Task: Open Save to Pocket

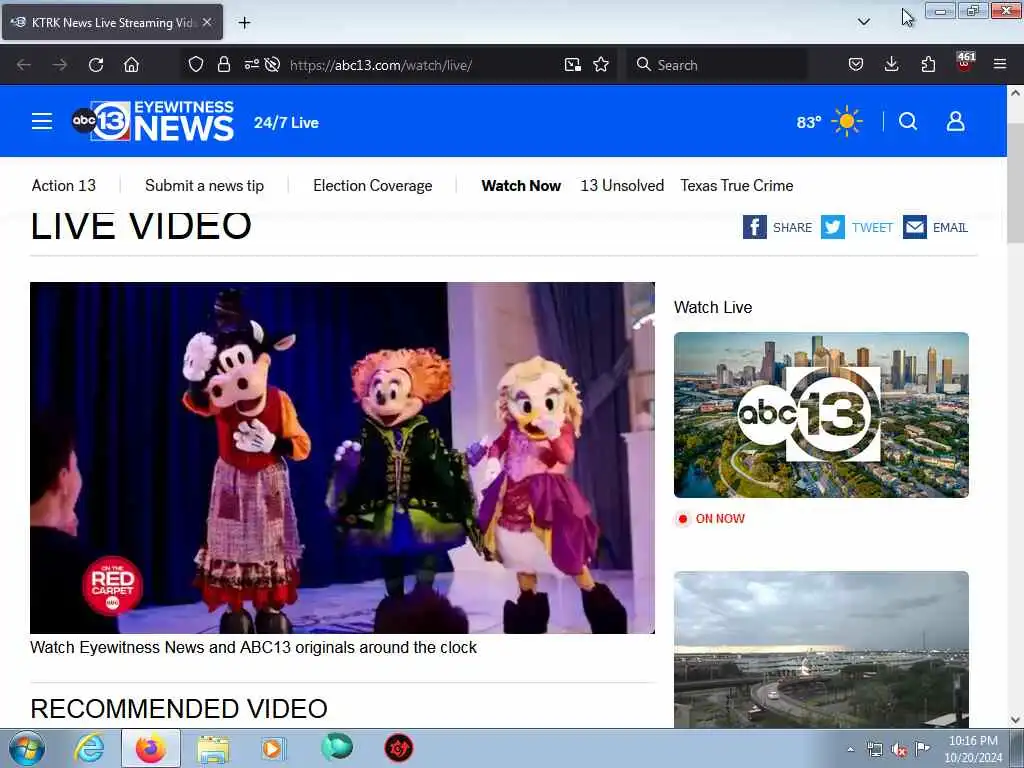Action: (856, 65)
